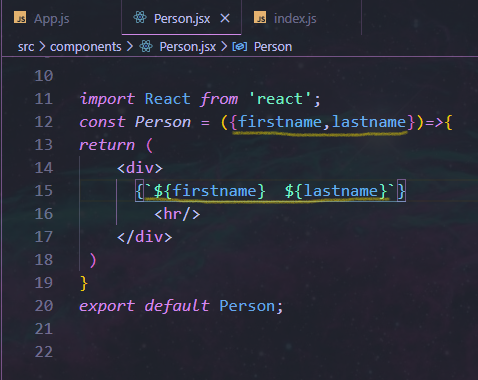The image size is (478, 380).
Task: Click line number 15 in the gutter
Action: [x=44, y=191]
